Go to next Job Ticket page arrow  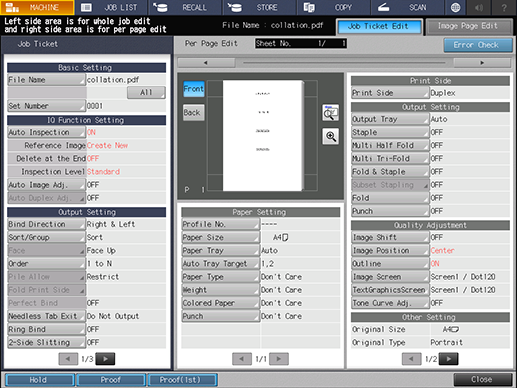(x=105, y=359)
